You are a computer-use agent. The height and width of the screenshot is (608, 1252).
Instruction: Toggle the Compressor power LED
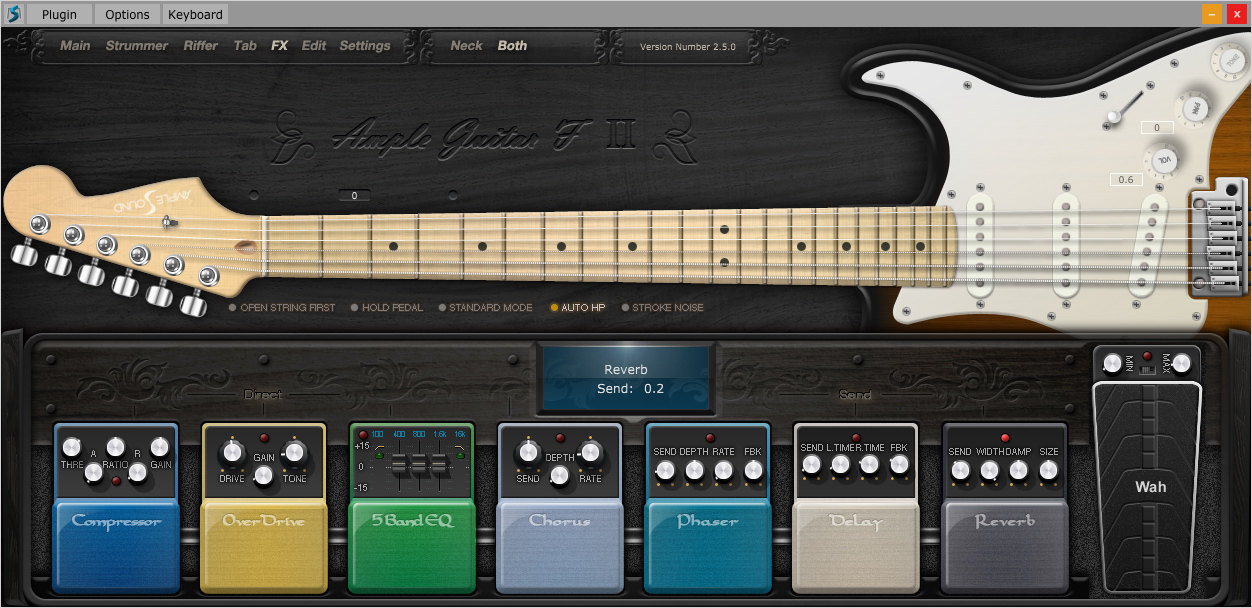pyautogui.click(x=116, y=481)
